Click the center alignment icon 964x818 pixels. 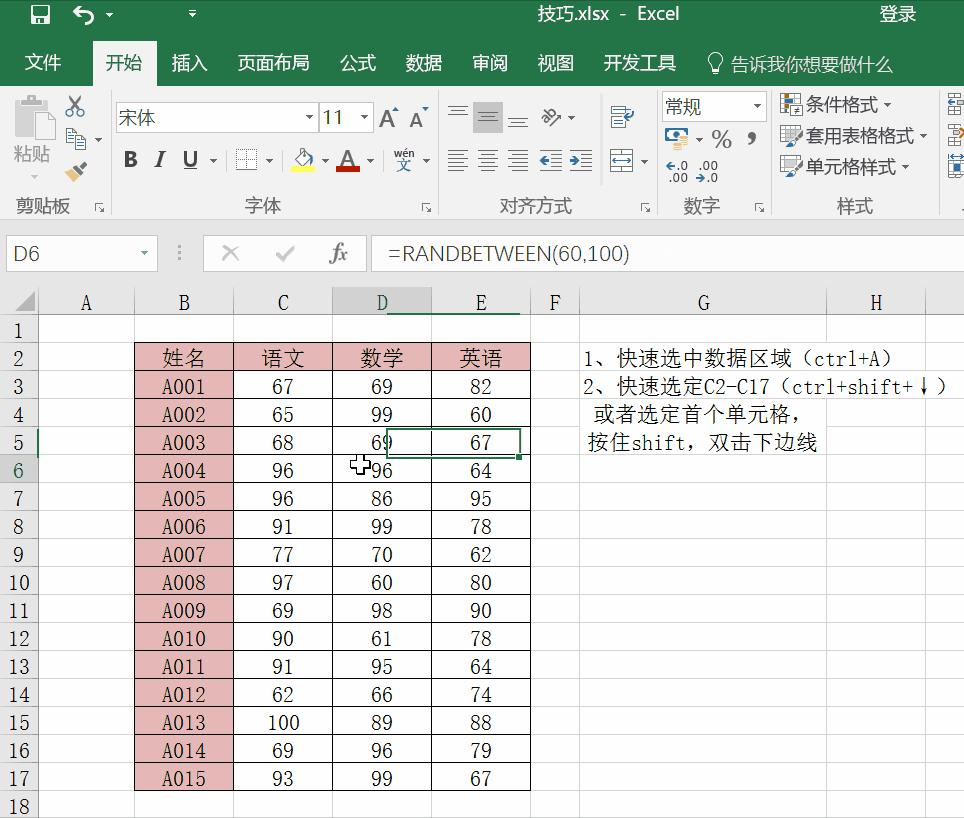488,161
